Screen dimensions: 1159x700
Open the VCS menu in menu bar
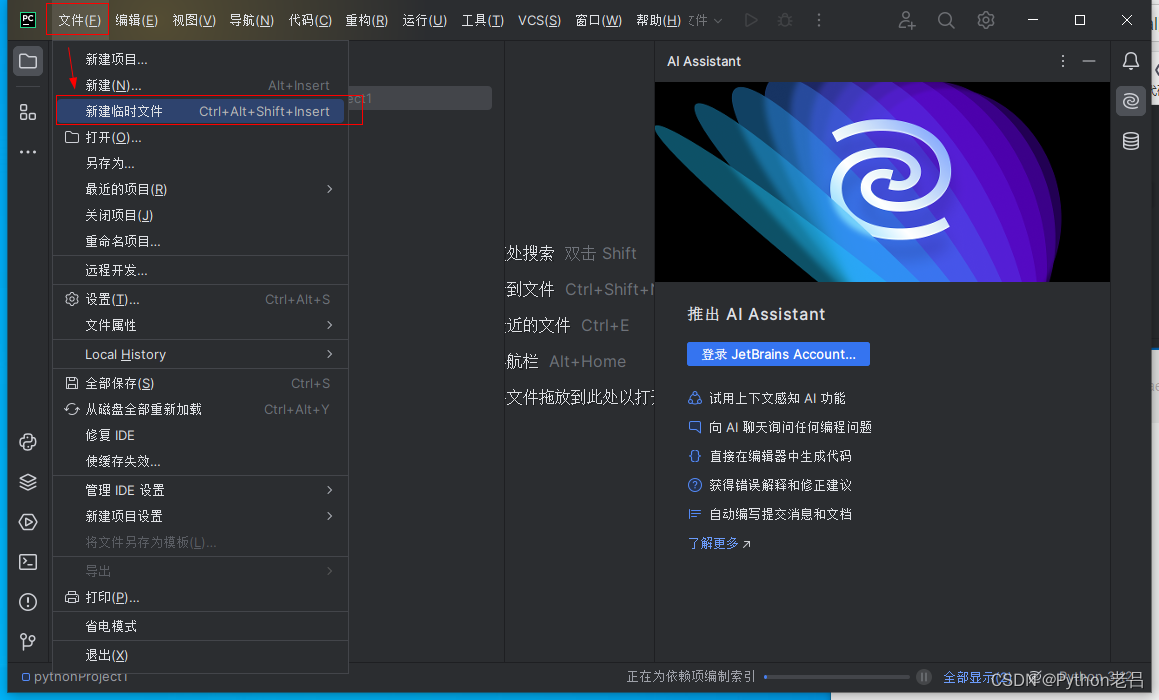click(539, 20)
